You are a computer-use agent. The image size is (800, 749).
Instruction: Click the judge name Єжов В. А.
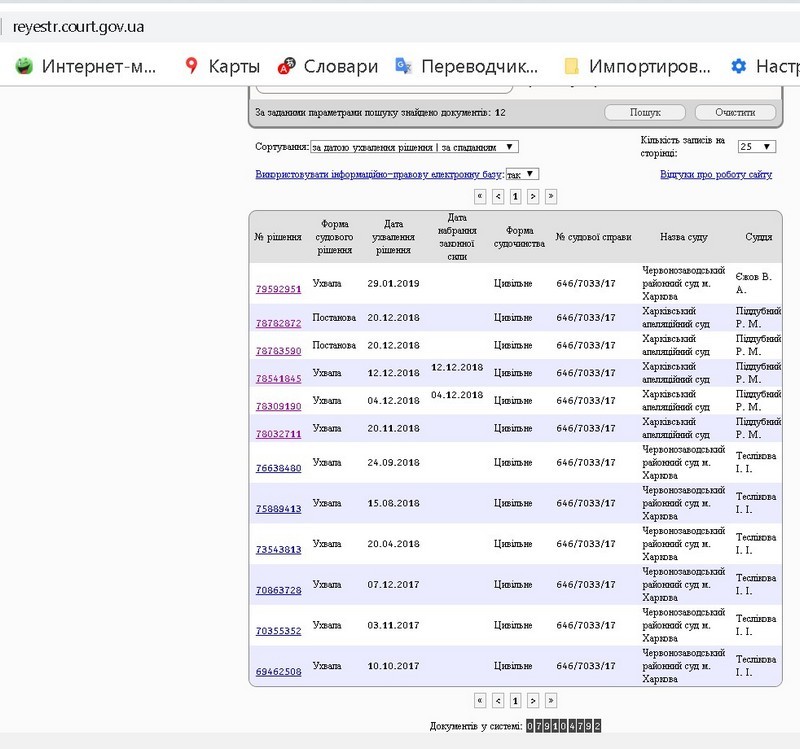[x=754, y=283]
